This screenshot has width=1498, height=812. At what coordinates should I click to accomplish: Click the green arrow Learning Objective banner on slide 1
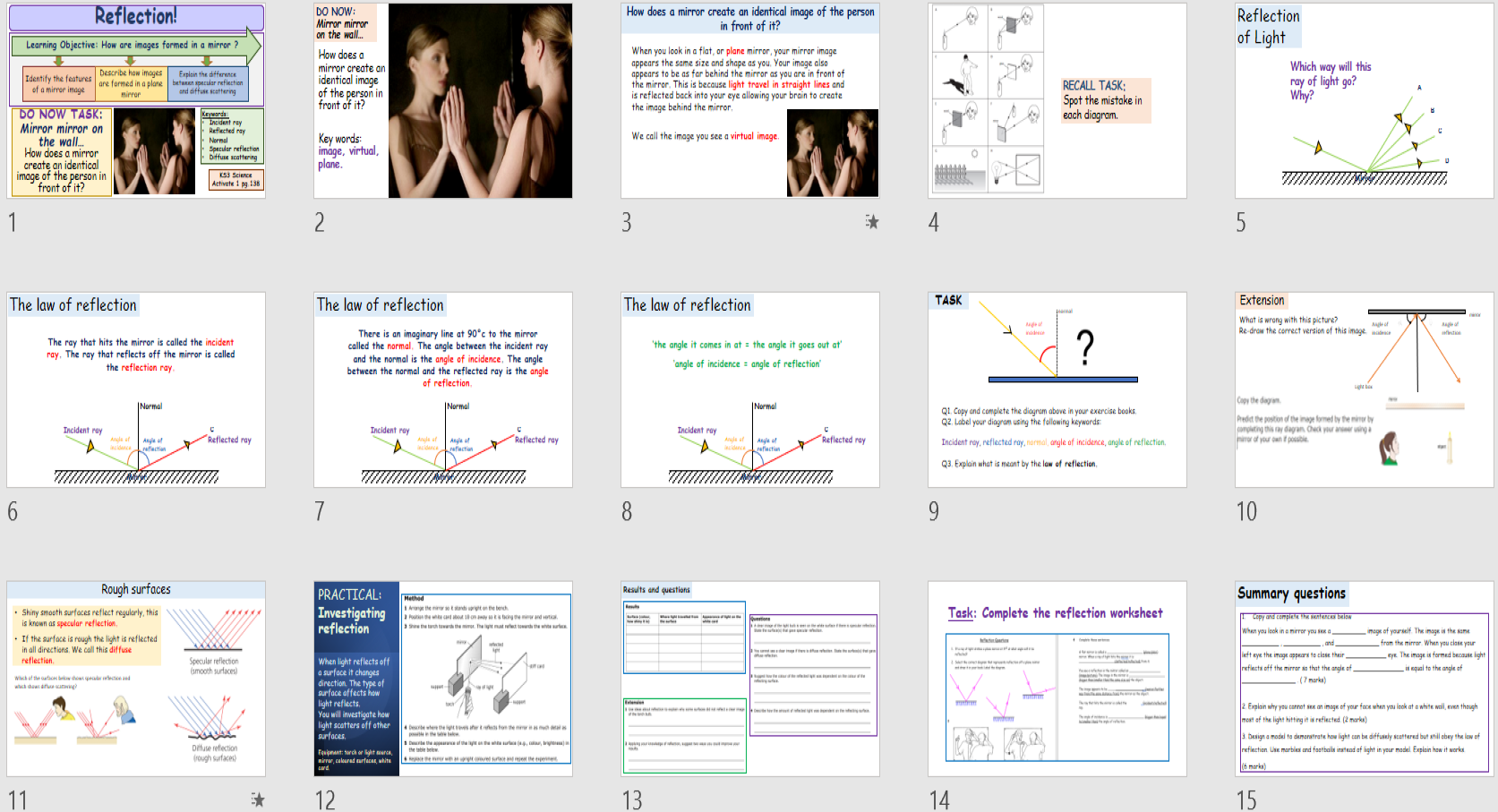click(x=134, y=44)
